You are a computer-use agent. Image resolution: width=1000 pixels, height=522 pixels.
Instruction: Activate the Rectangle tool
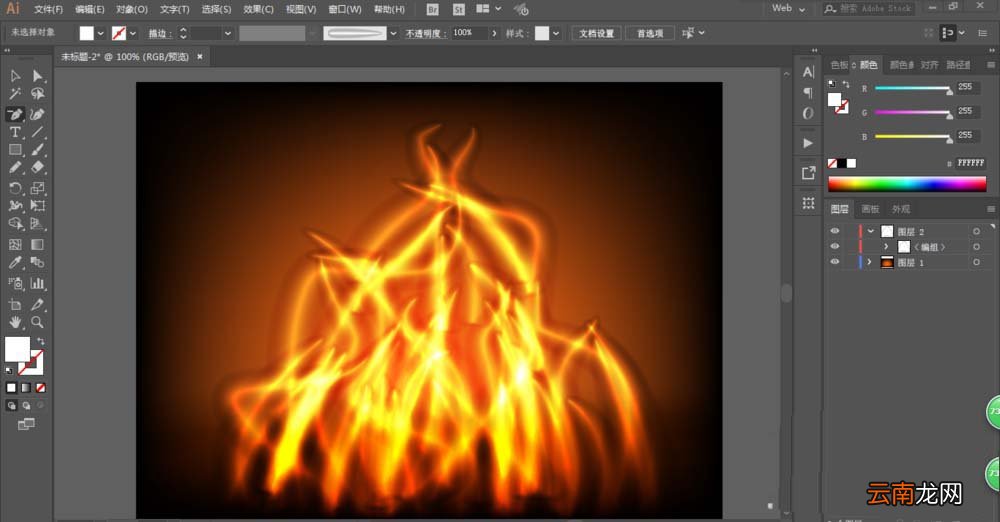click(15, 150)
